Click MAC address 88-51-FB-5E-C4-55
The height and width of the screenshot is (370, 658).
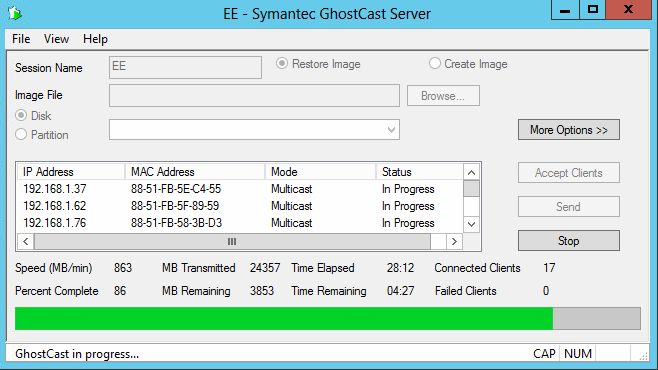(176, 189)
